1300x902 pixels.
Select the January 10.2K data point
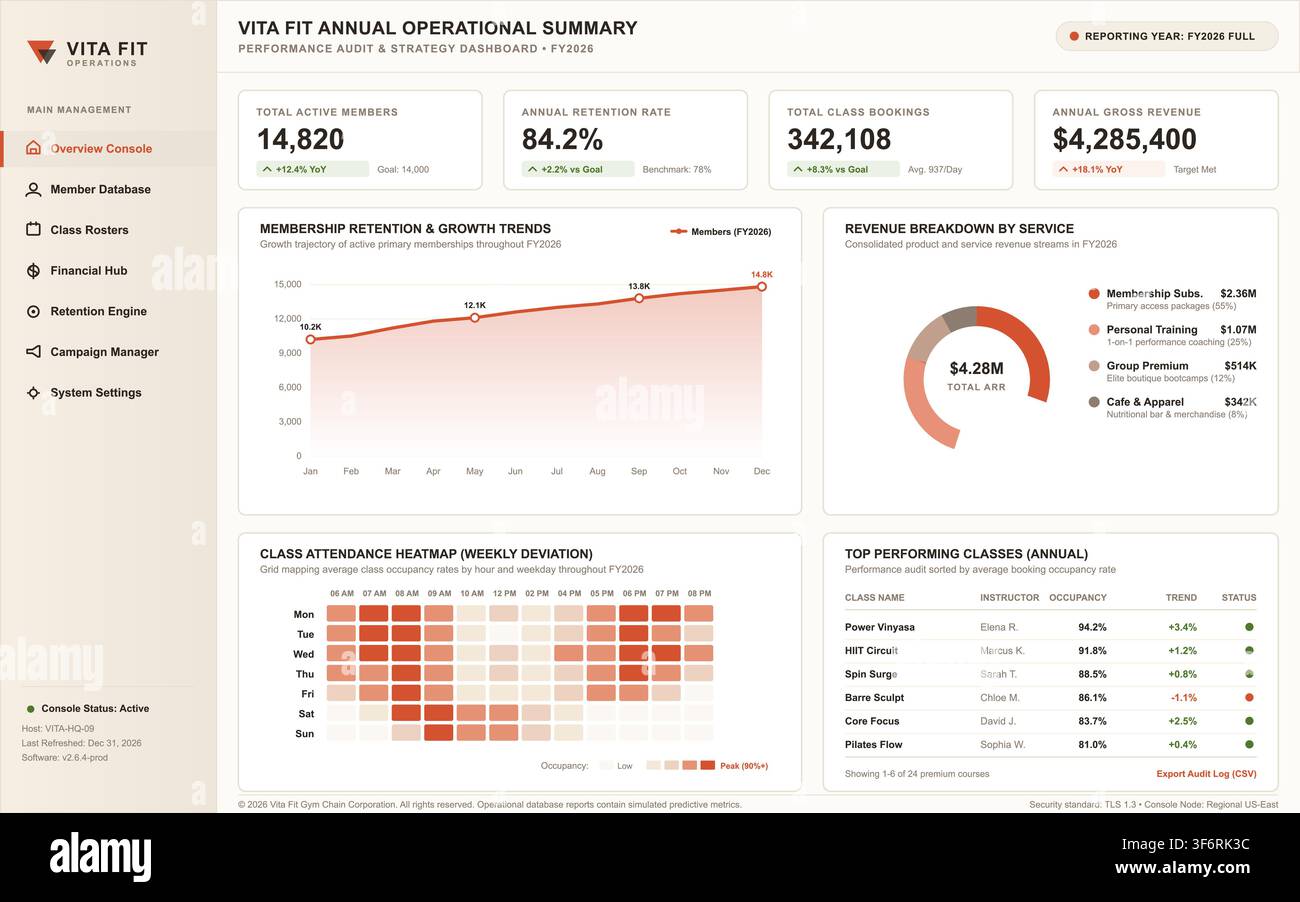click(310, 339)
